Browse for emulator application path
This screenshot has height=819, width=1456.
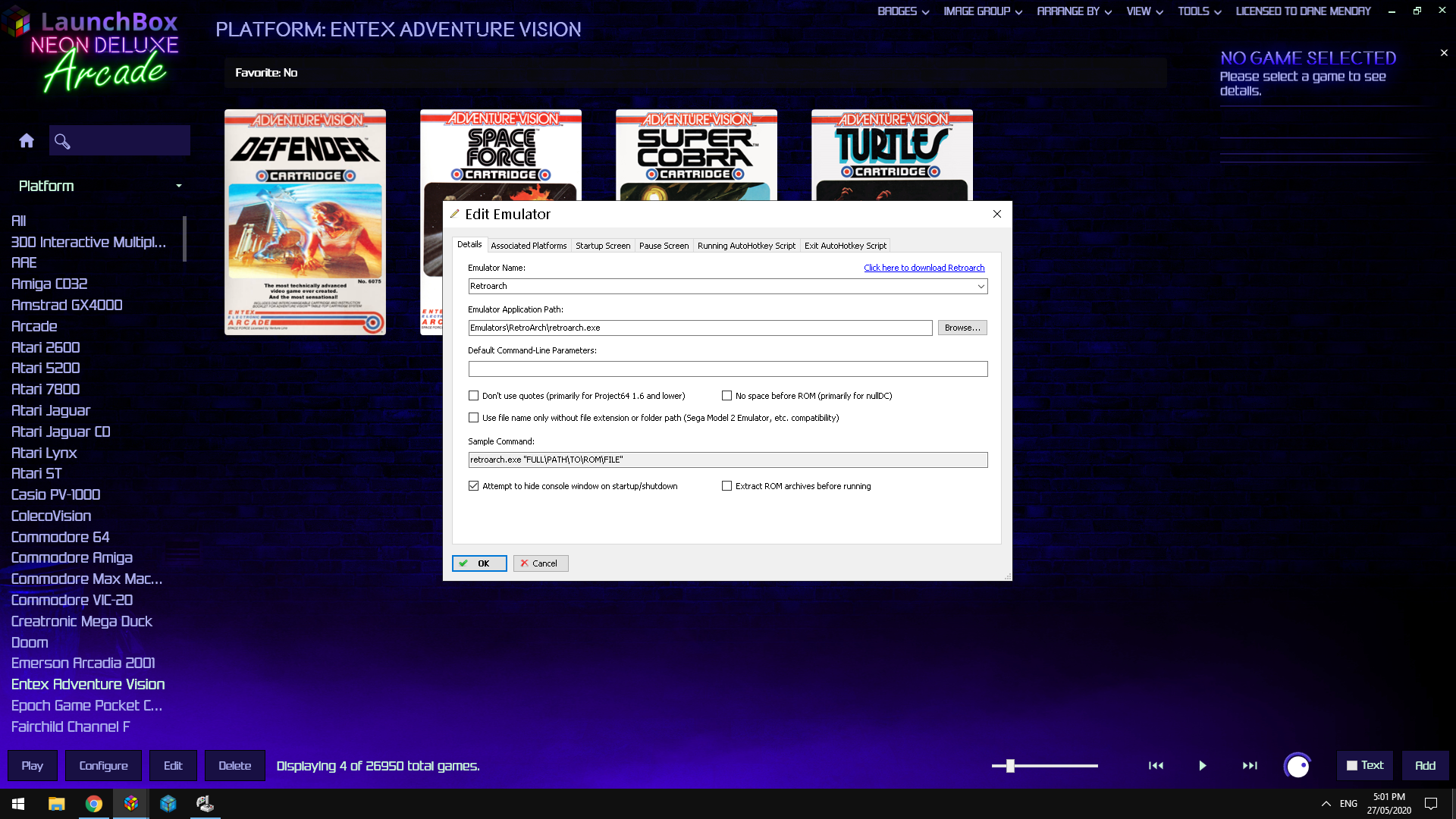click(x=962, y=328)
